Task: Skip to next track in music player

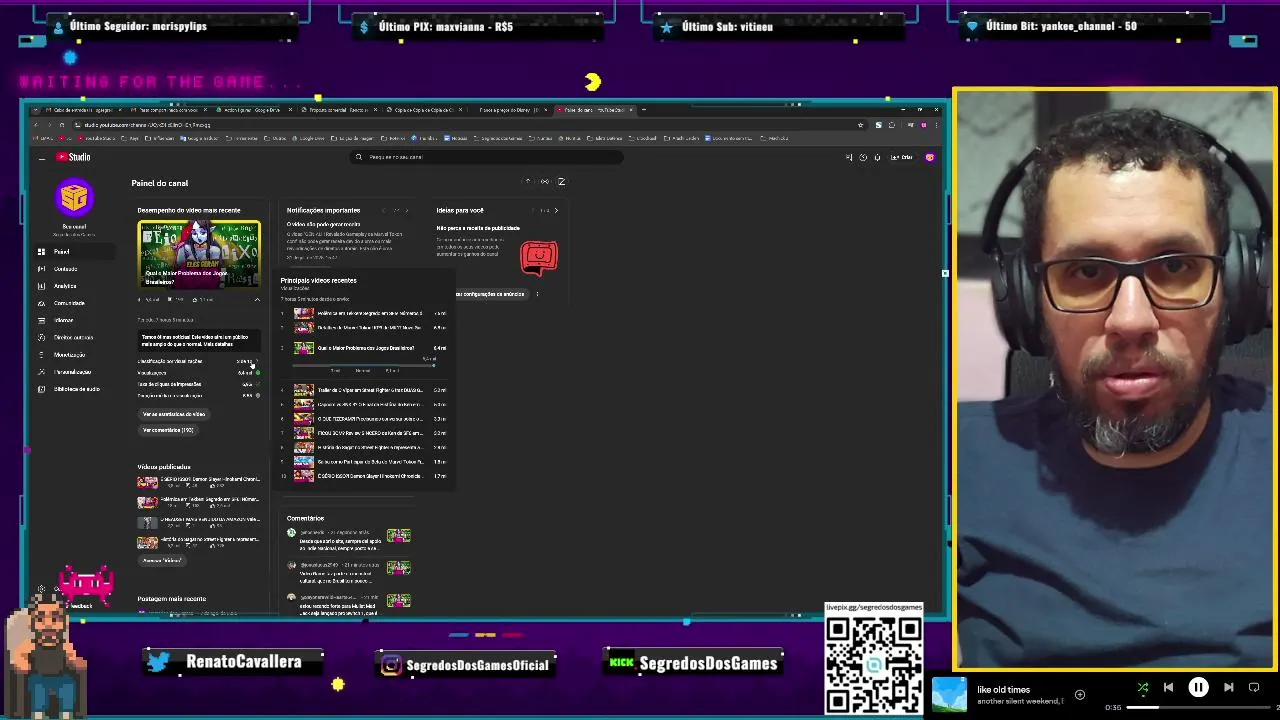Action: (1229, 687)
